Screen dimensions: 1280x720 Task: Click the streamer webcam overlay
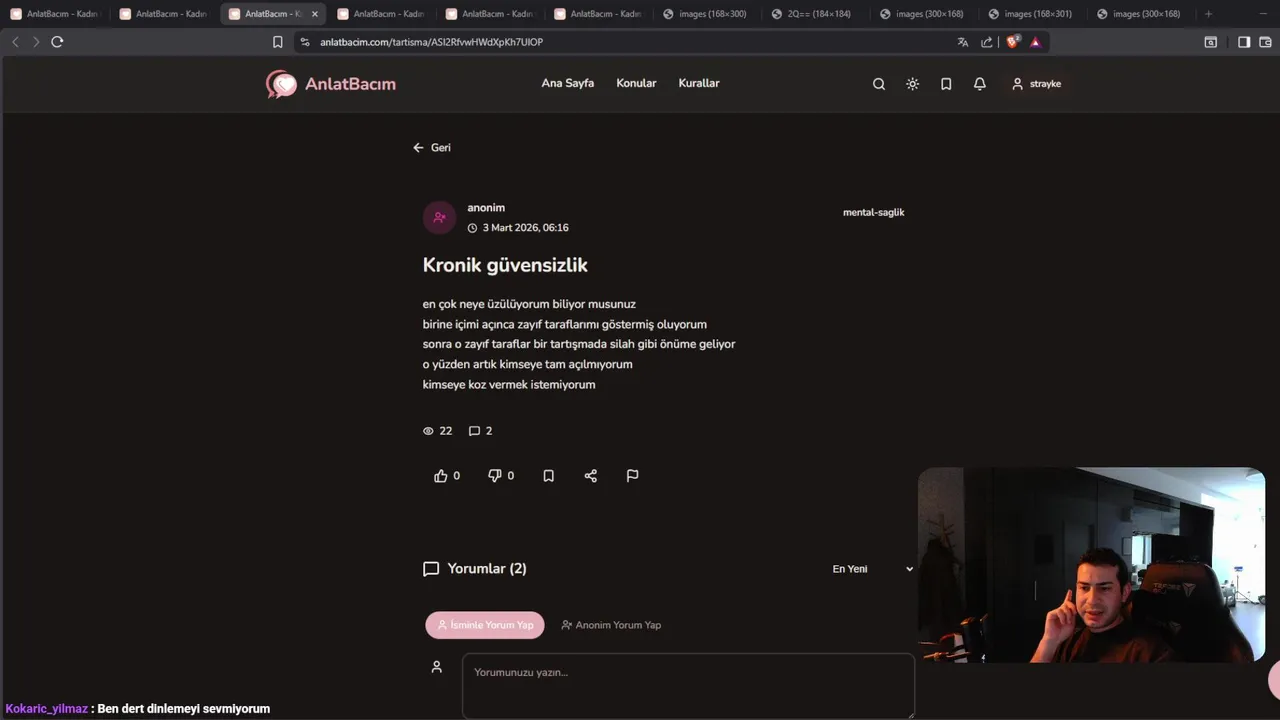pos(1091,565)
